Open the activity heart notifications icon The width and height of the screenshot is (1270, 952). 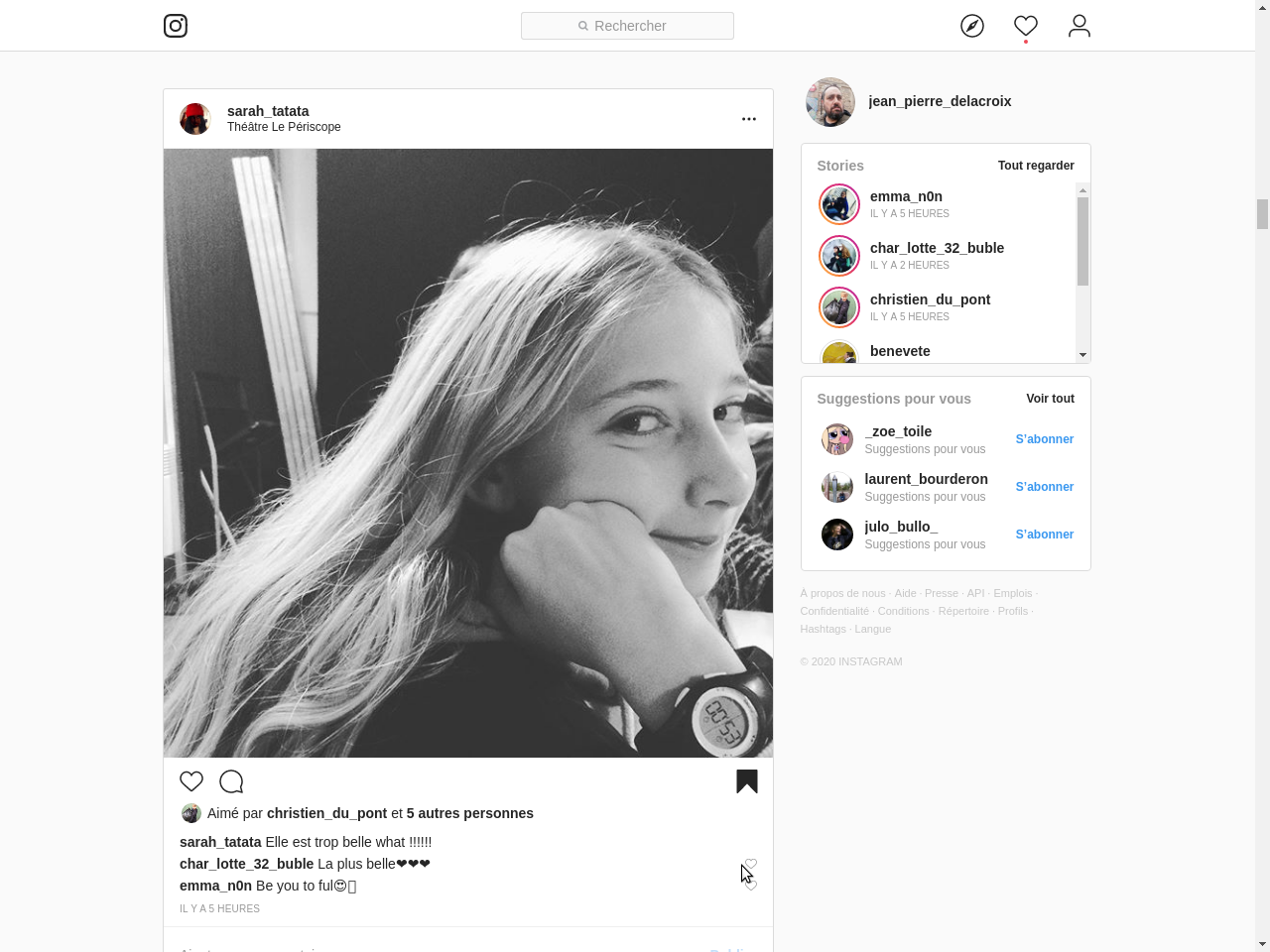1026,26
